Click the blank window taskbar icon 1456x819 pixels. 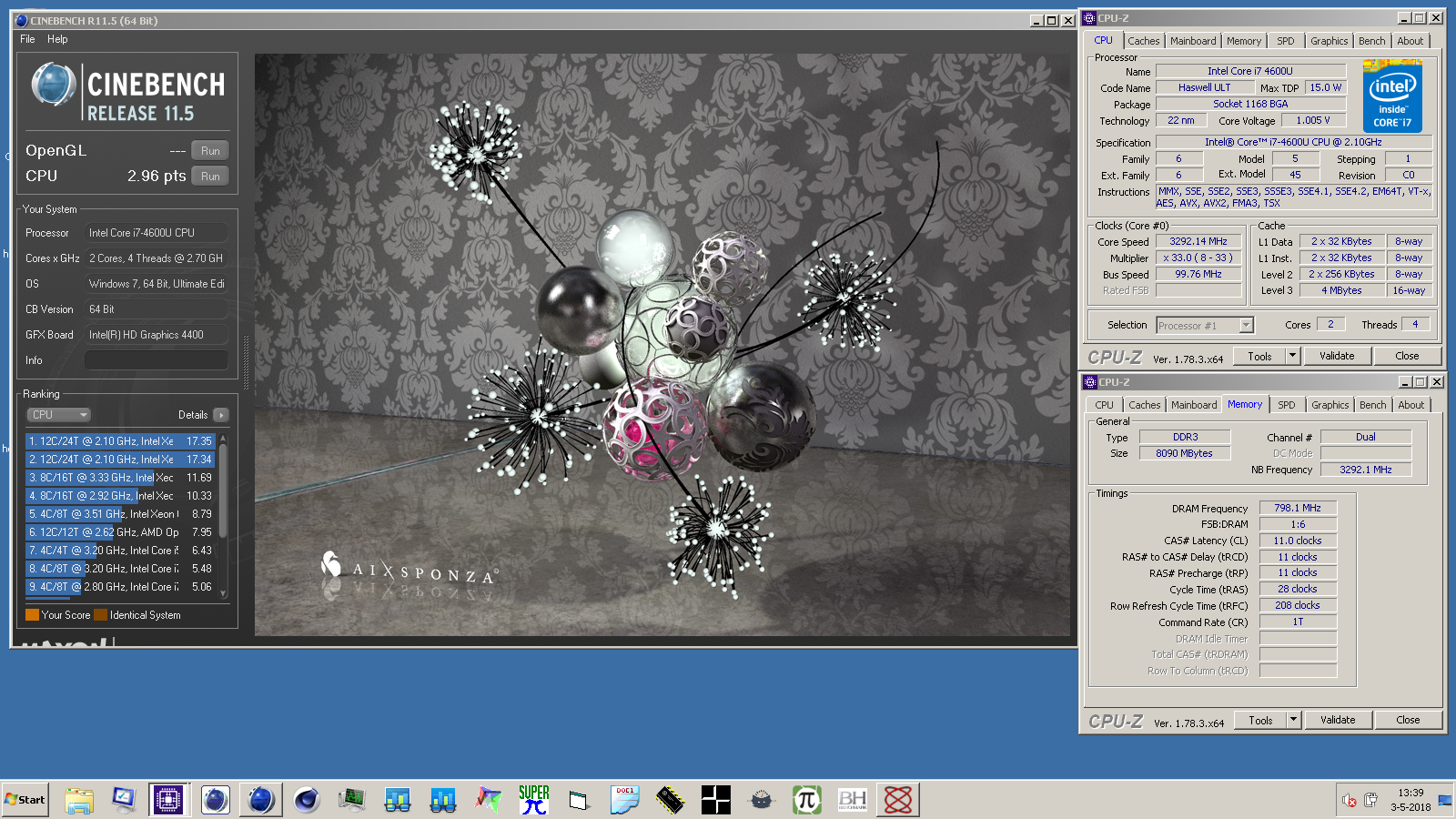point(580,800)
